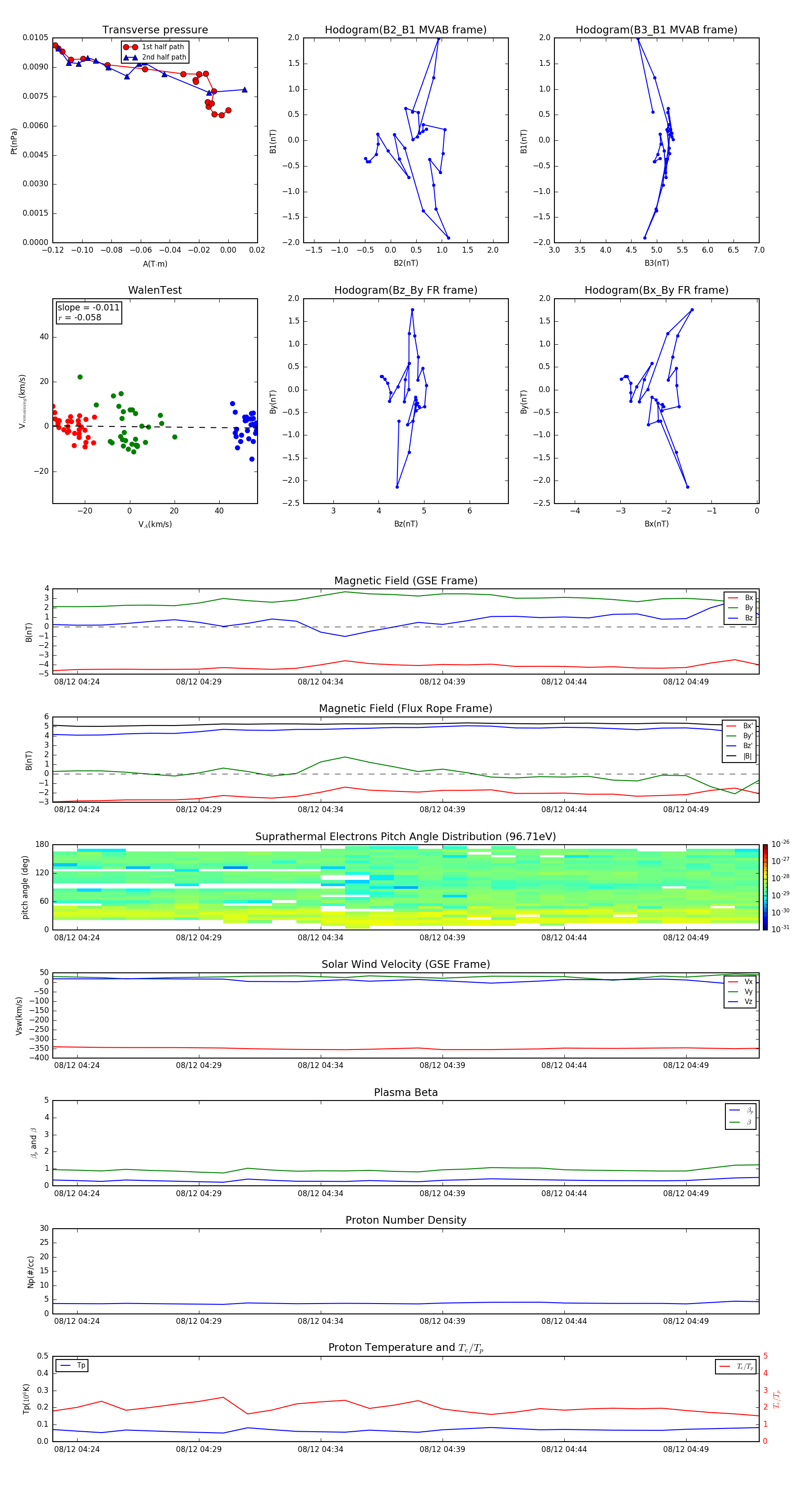Click the Tp legend in proton temperature plot
812x1489 pixels.
[x=72, y=1365]
